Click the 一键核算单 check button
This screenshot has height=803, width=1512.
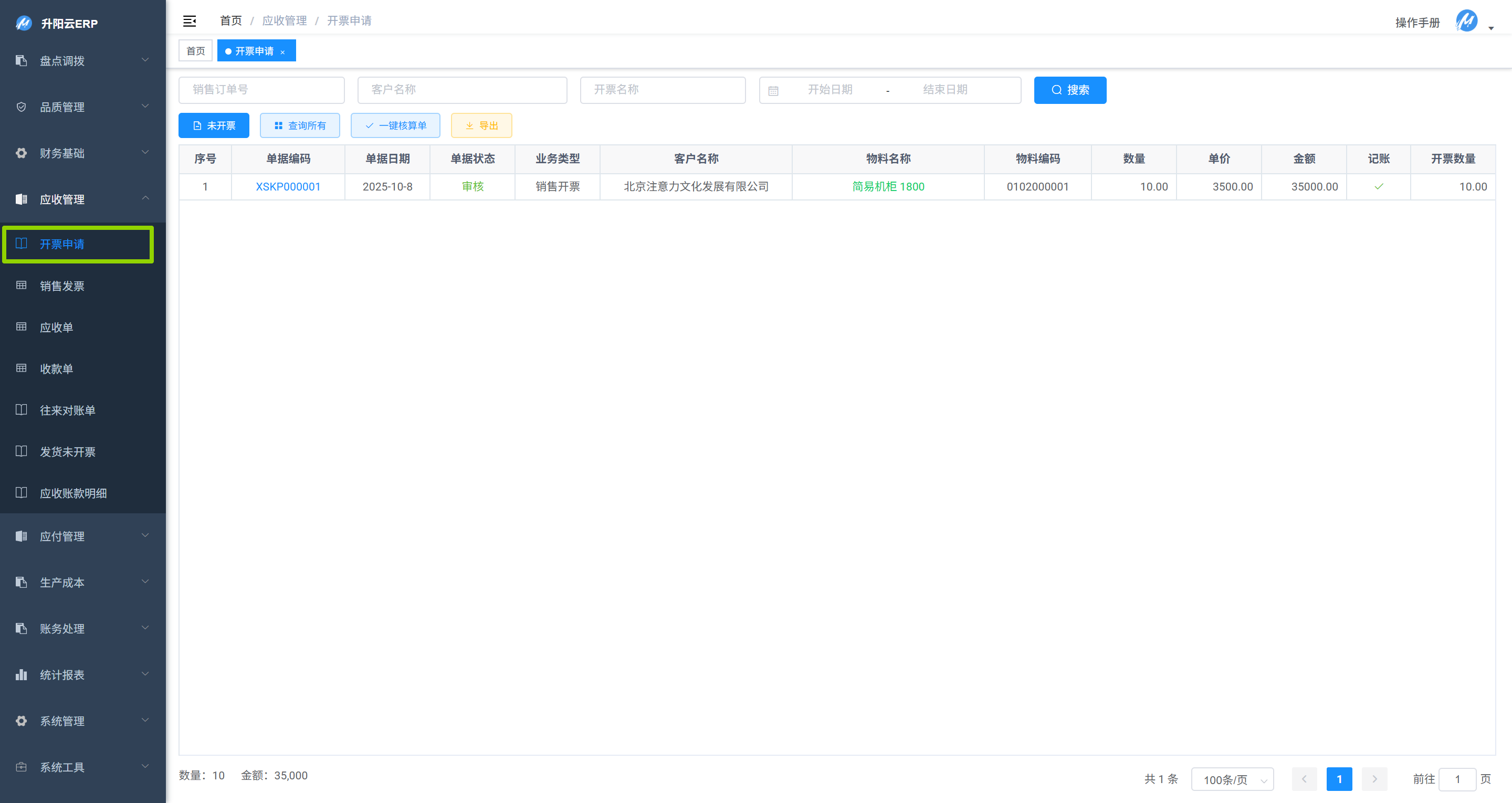tap(395, 125)
